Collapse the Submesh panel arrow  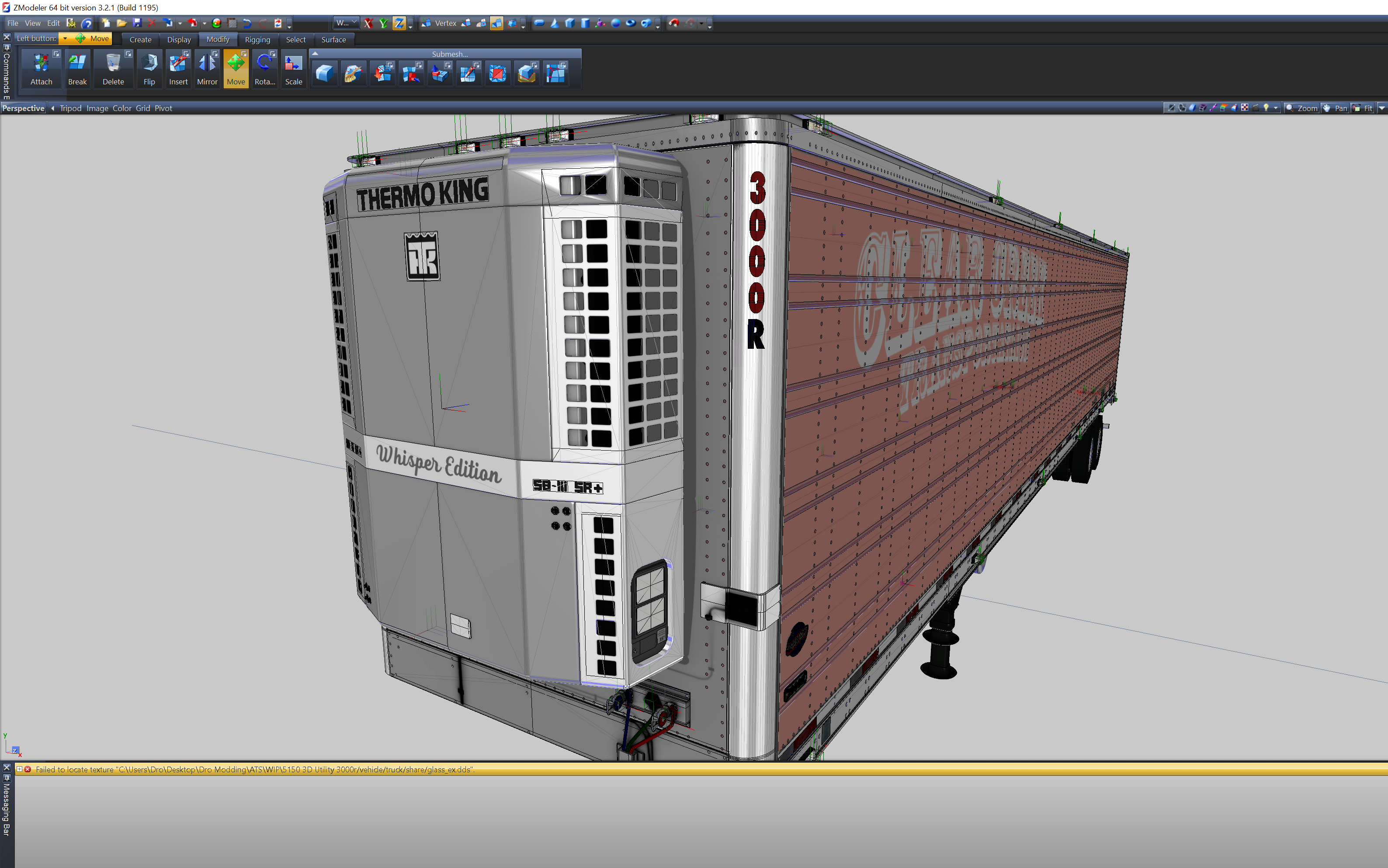click(x=315, y=53)
